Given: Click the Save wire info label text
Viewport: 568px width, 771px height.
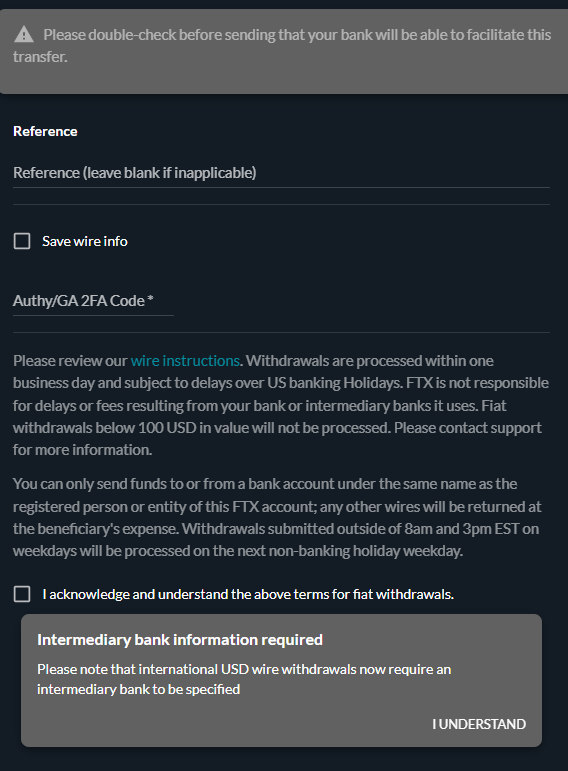Looking at the screenshot, I should 85,241.
